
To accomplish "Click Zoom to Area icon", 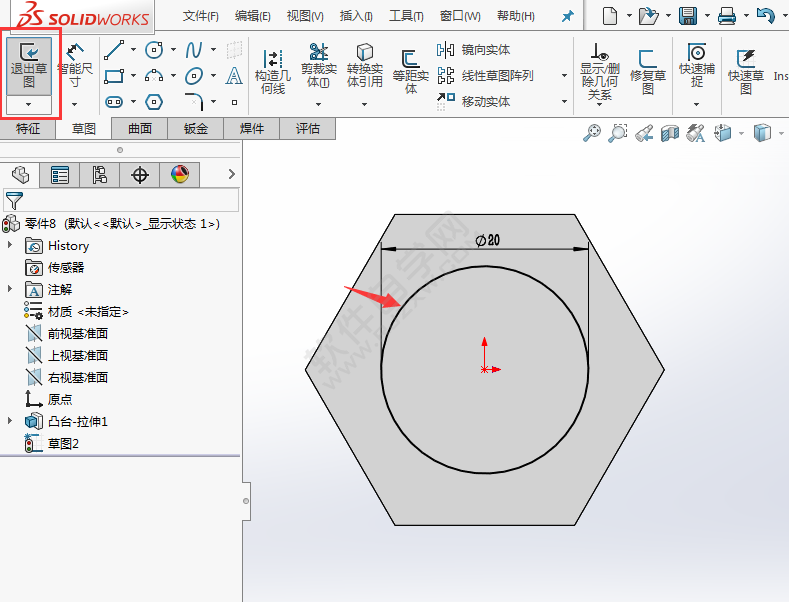I will click(617, 133).
